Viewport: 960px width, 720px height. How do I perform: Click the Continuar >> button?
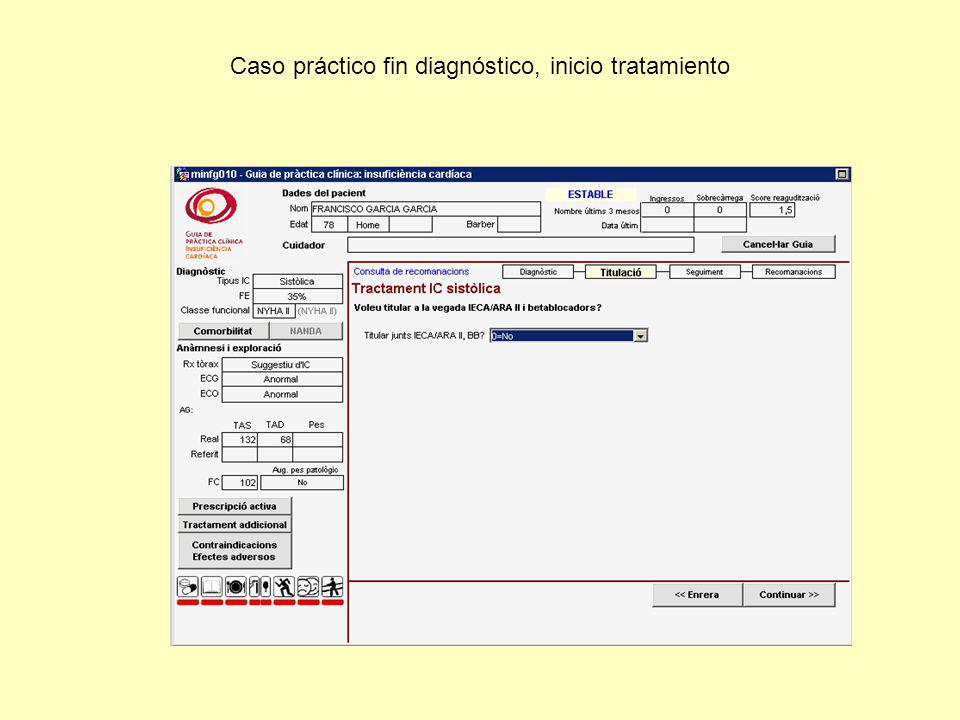789,594
